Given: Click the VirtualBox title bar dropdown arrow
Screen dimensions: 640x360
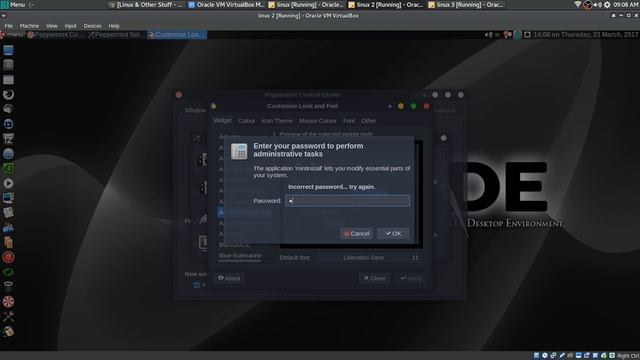Looking at the screenshot, I should coord(3,16).
